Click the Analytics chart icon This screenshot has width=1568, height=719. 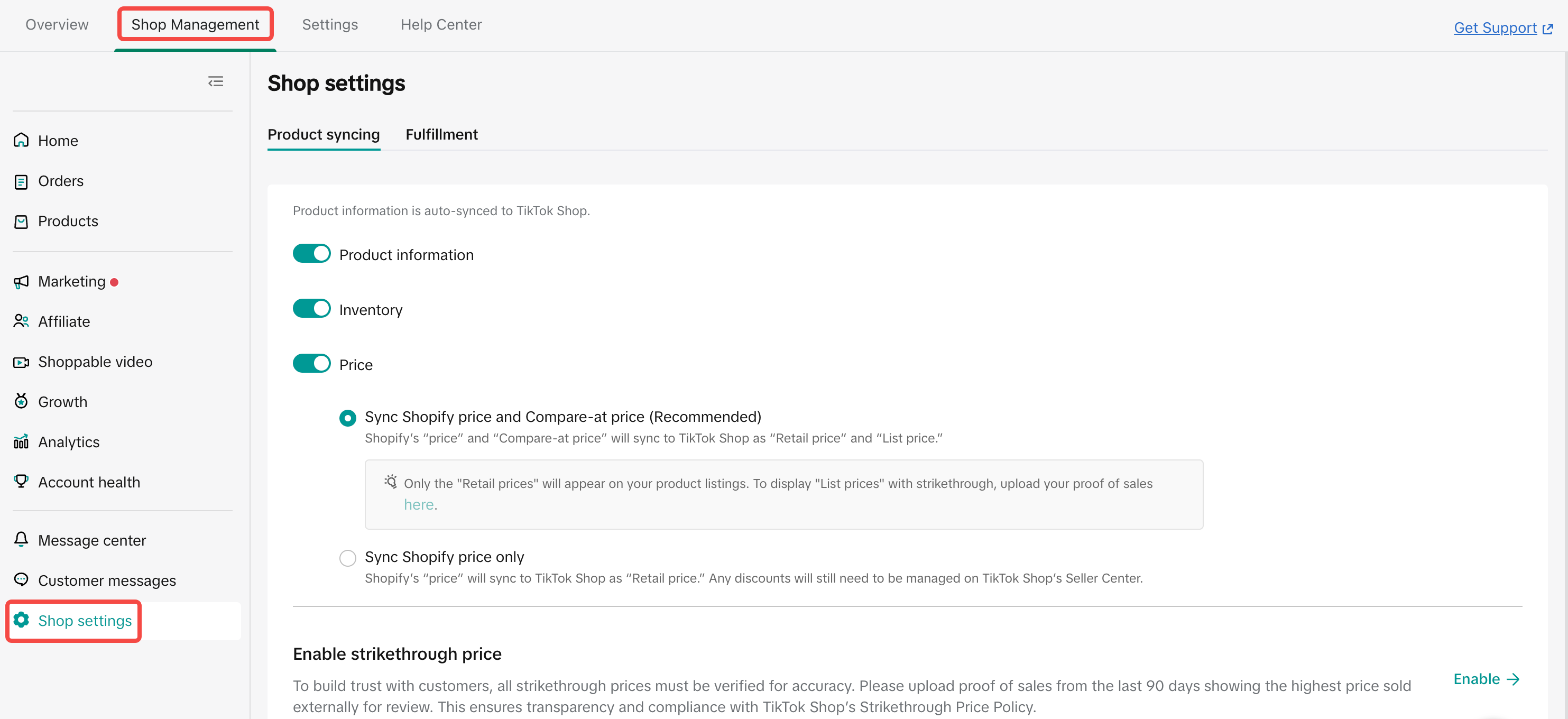tap(21, 442)
